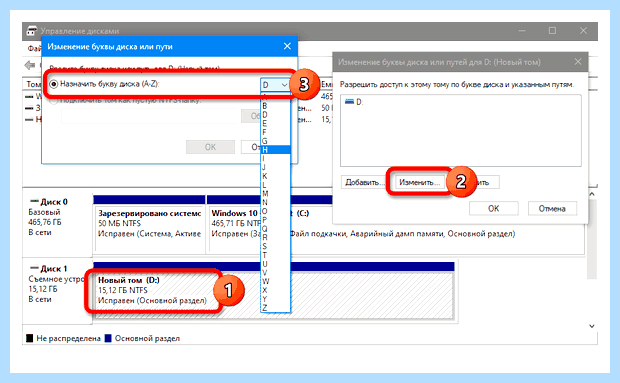Click the 'Отмена' button
Viewport: 620px width, 383px height.
coord(552,208)
